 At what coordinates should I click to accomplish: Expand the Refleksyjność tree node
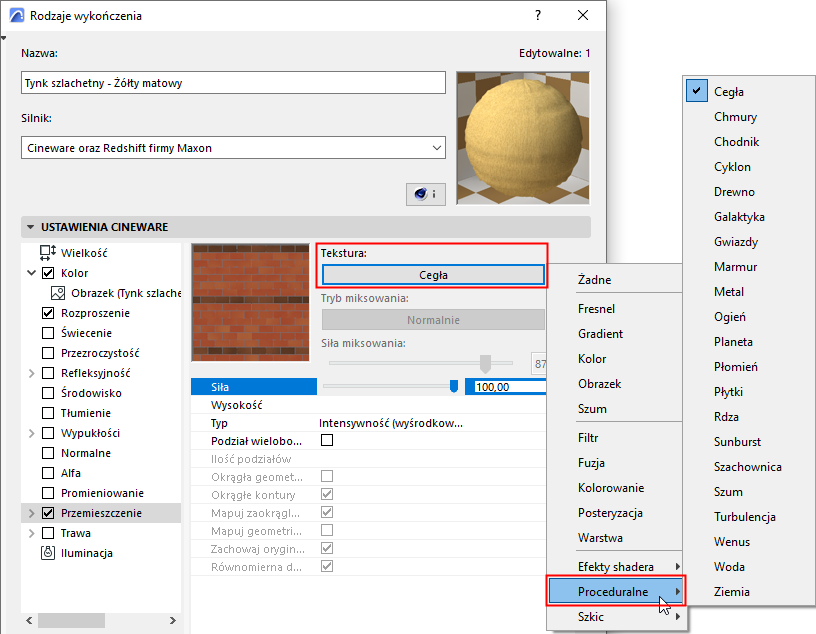tap(31, 373)
